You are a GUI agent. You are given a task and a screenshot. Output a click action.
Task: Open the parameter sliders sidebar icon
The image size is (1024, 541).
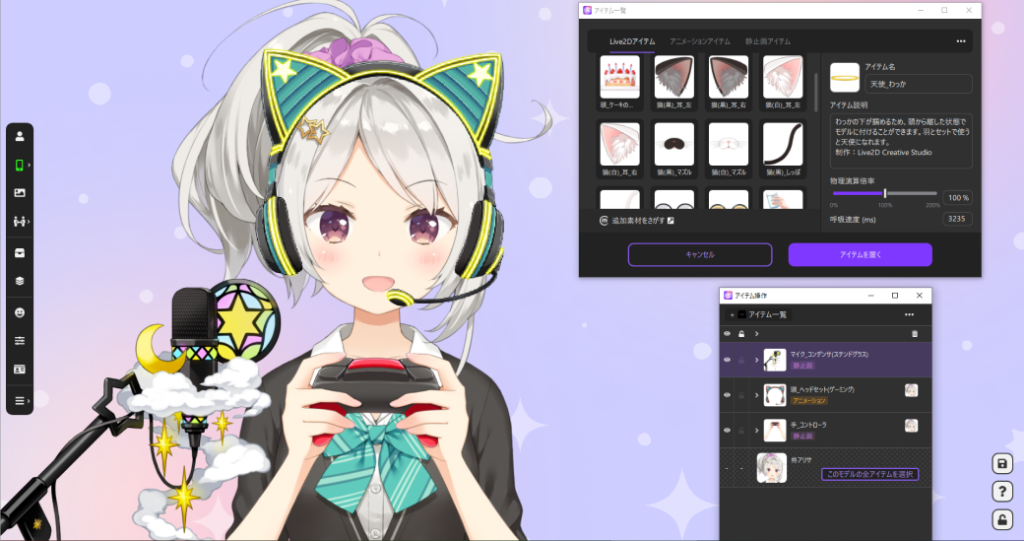pyautogui.click(x=20, y=340)
